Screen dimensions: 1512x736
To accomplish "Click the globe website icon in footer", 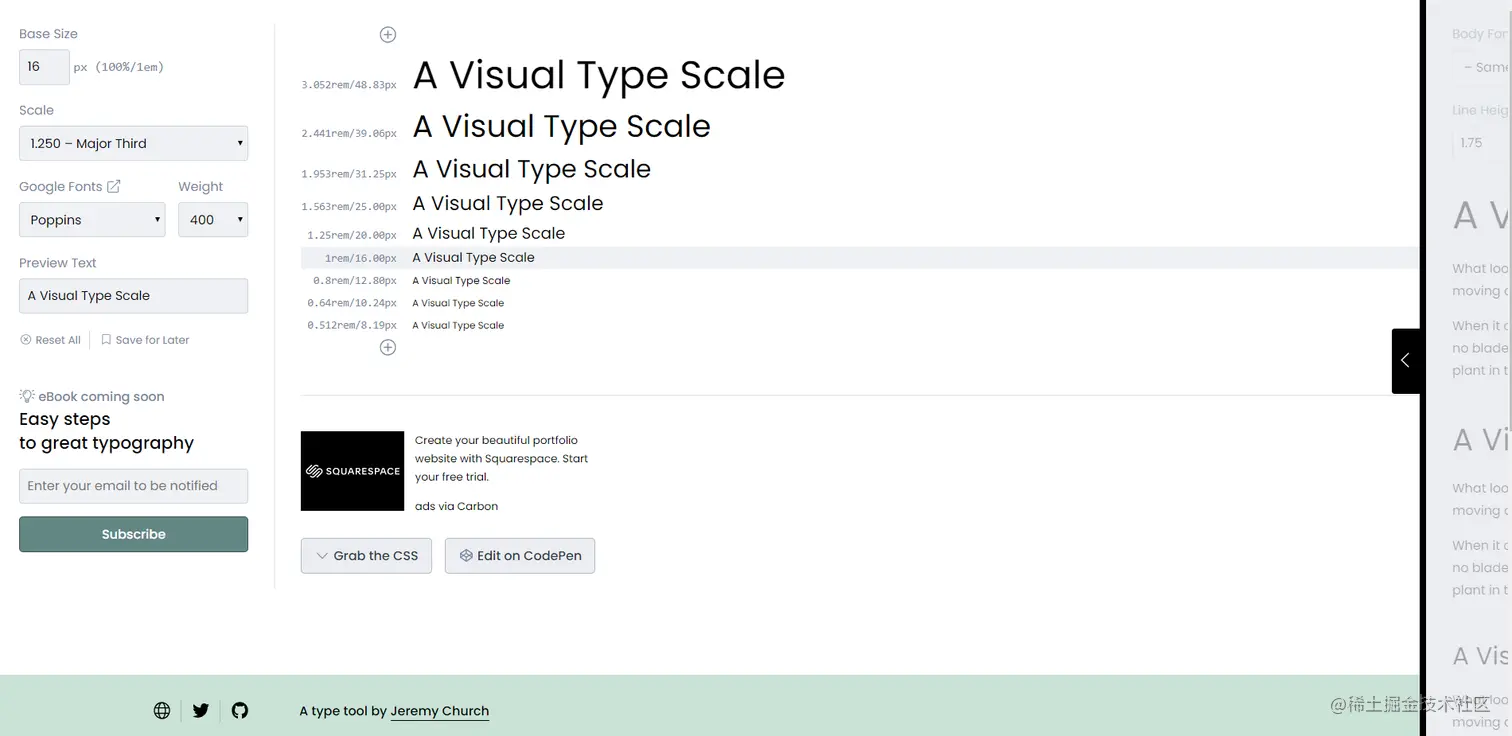I will pos(162,711).
